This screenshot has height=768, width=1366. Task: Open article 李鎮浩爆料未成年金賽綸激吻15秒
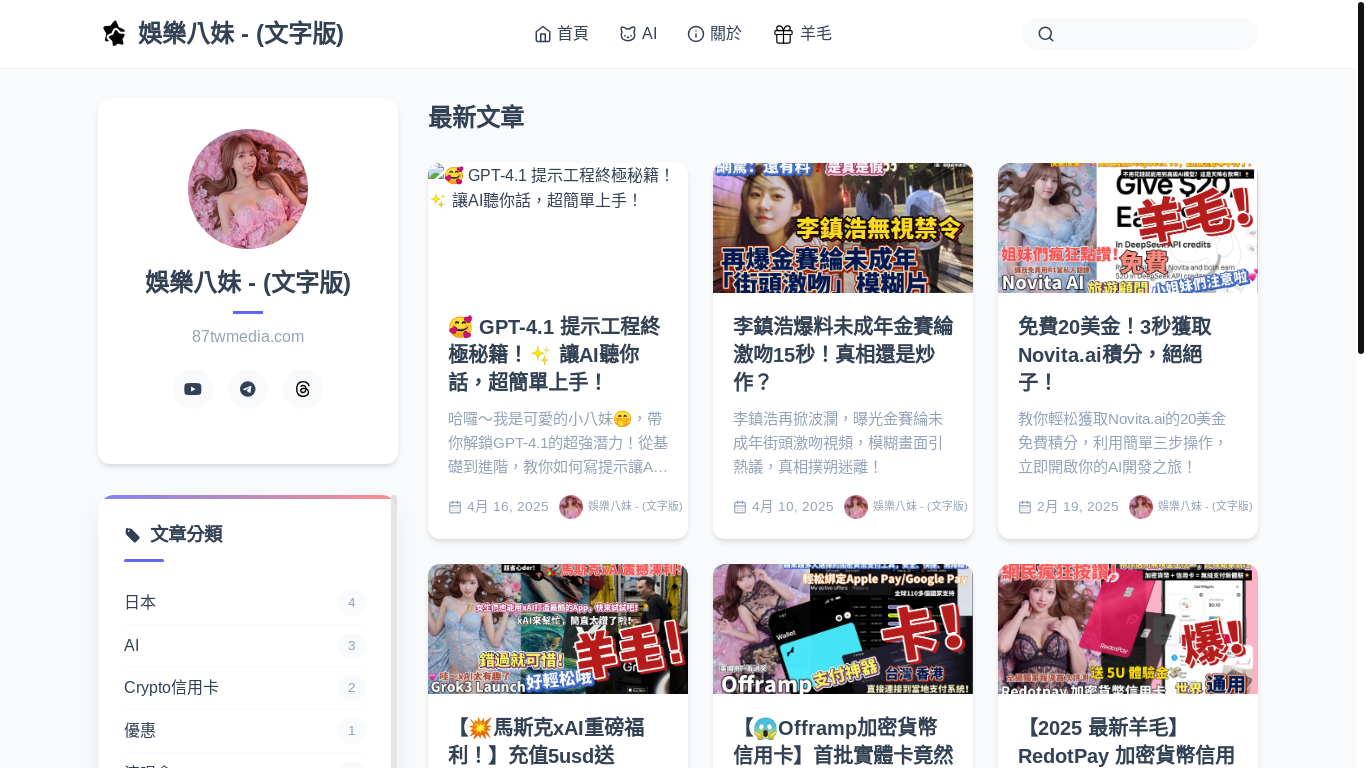coord(843,355)
